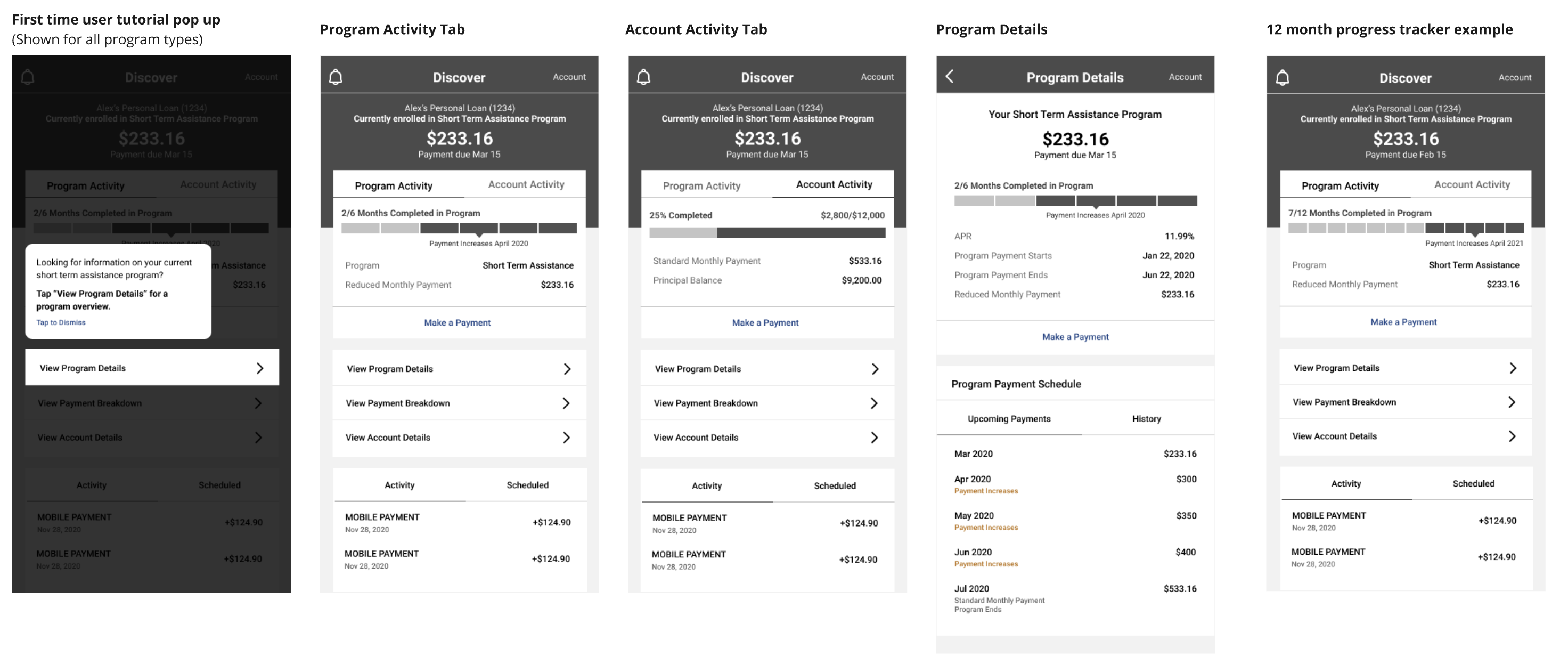Select Account Activity tab in 12 month tracker screen

point(1472,184)
